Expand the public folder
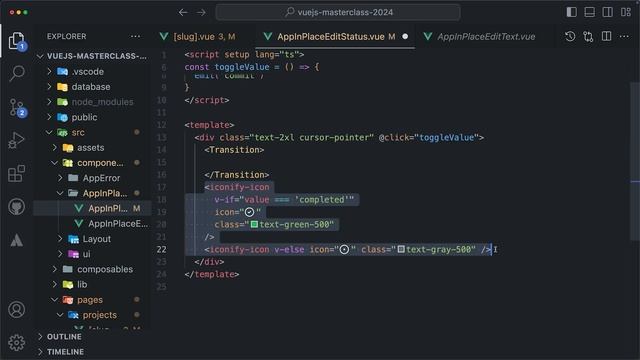Screen dimensions: 640x360 tap(92, 117)
